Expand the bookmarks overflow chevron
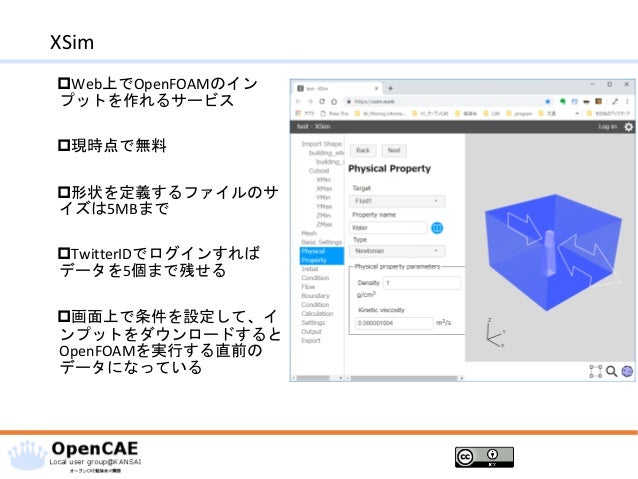The image size is (638, 479). [x=577, y=113]
